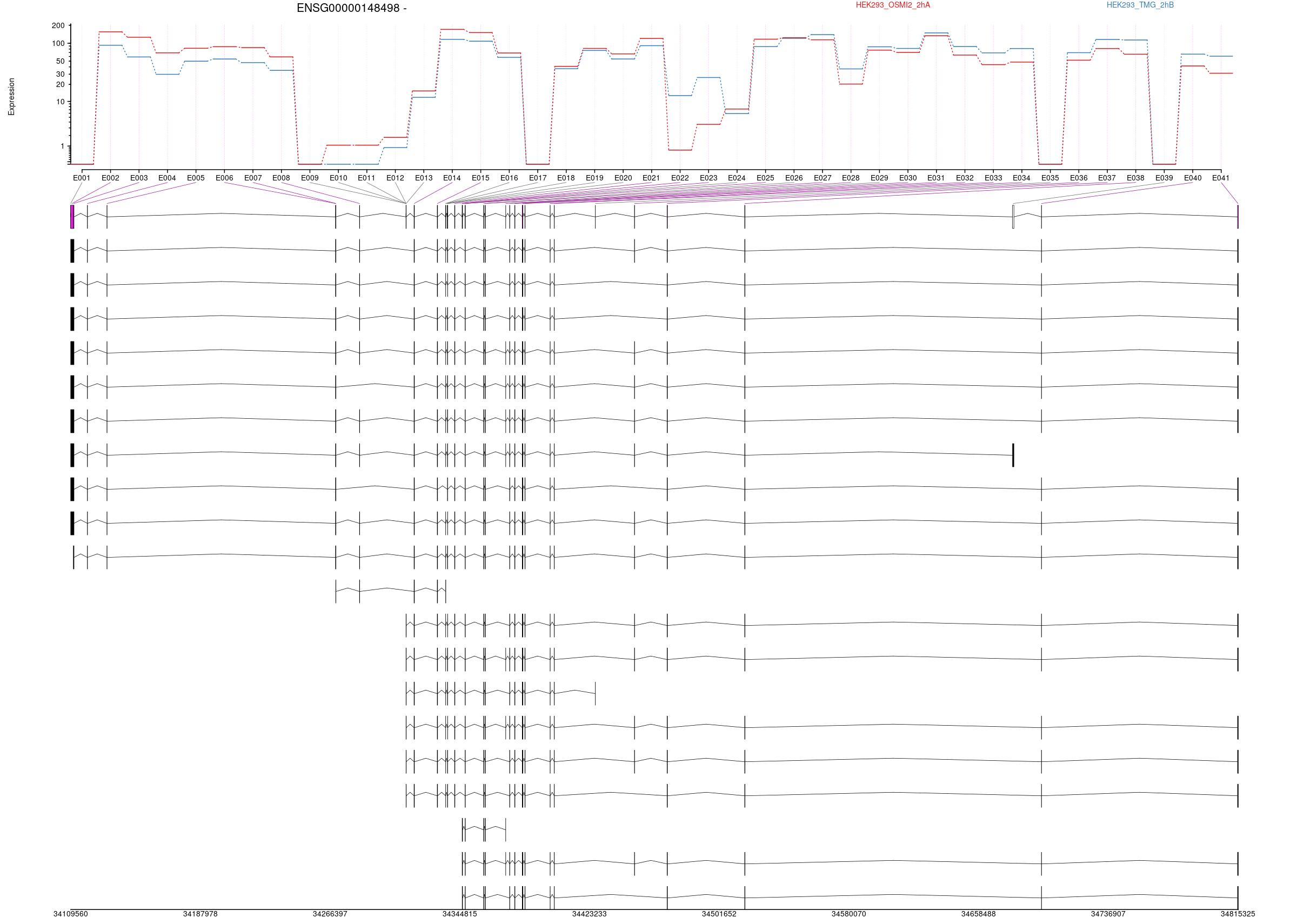The image size is (1297, 924).
Task: Click exon label E011
Action: pyautogui.click(x=366, y=178)
